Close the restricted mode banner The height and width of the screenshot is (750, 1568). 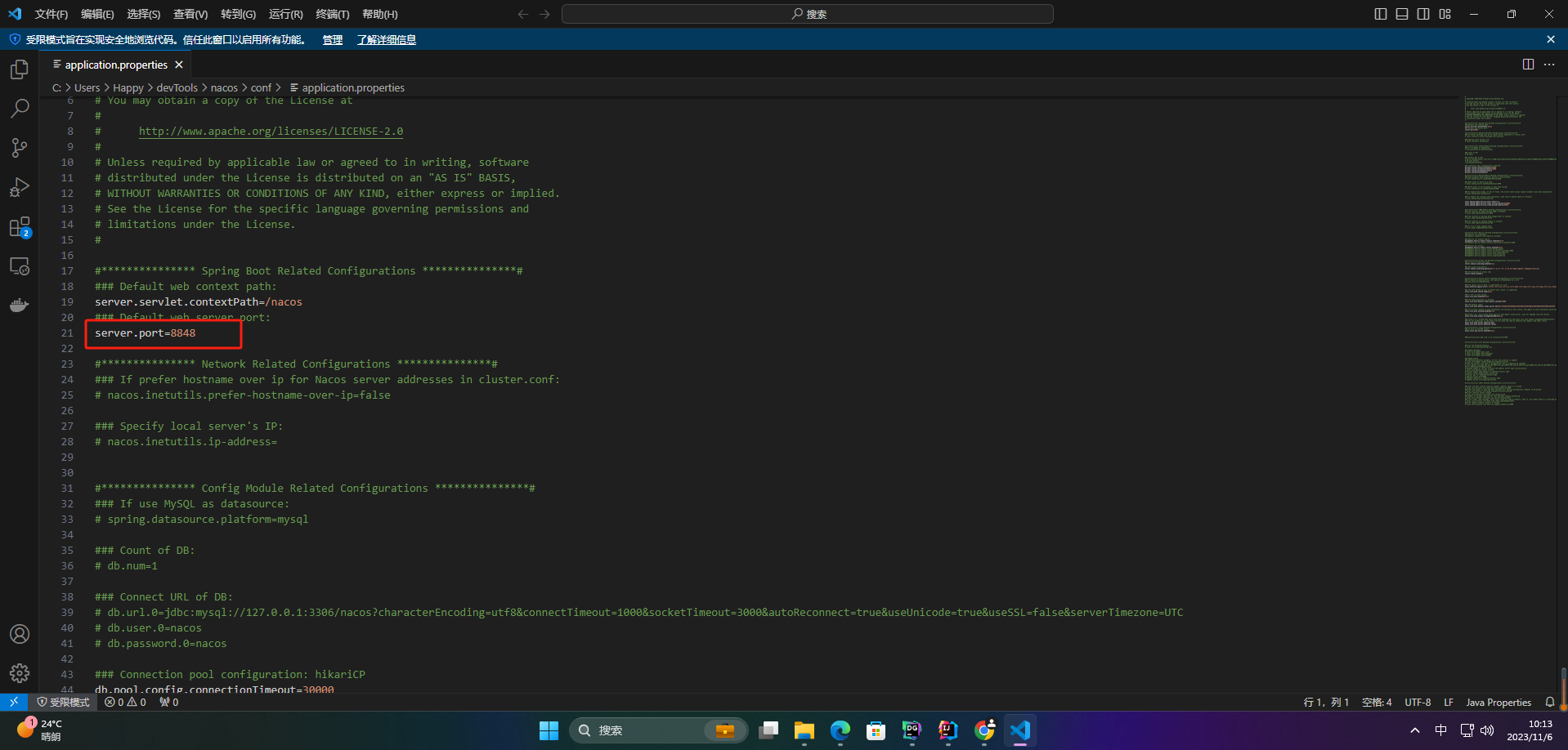click(x=1551, y=39)
